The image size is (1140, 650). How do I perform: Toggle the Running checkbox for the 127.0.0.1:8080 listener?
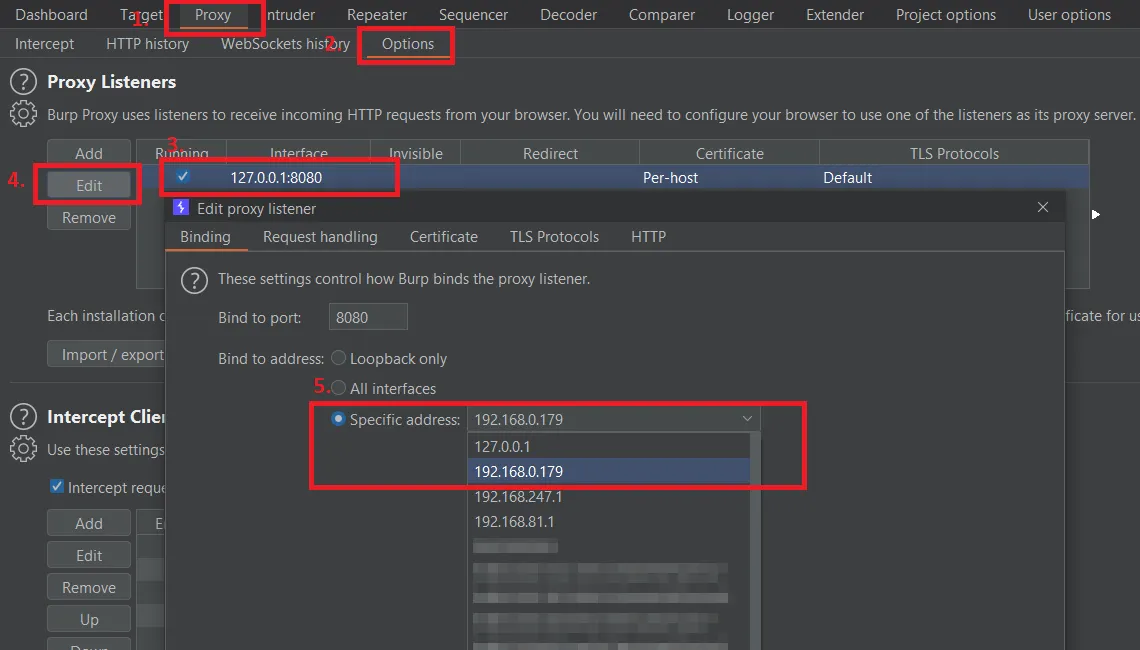click(x=181, y=177)
